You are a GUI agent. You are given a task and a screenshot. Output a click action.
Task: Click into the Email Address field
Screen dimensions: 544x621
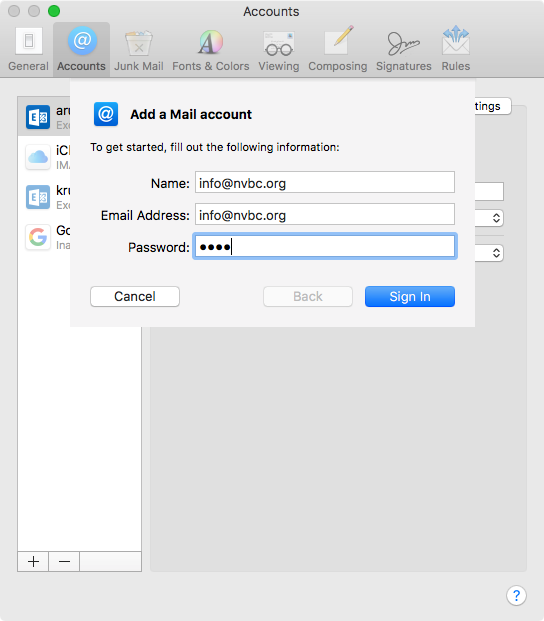[x=325, y=214]
